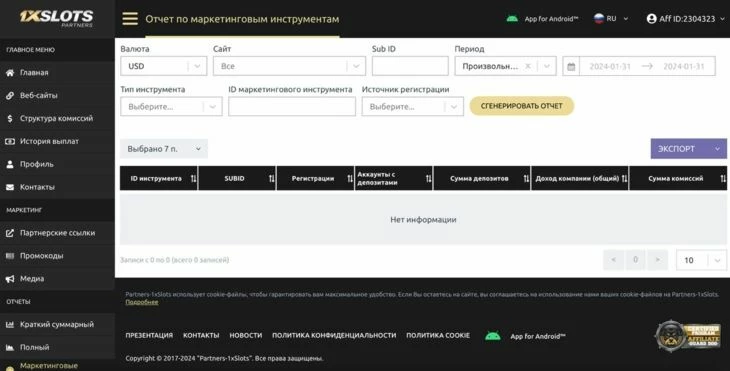Click the calendar icon in date field
The height and width of the screenshot is (371, 730).
point(571,67)
